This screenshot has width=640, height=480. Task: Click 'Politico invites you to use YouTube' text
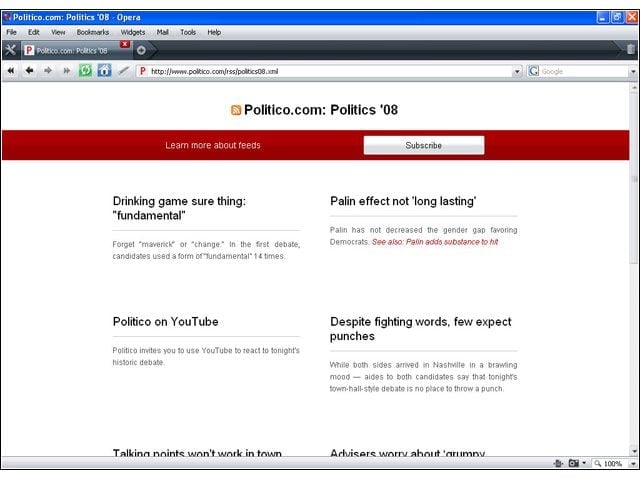tap(206, 356)
